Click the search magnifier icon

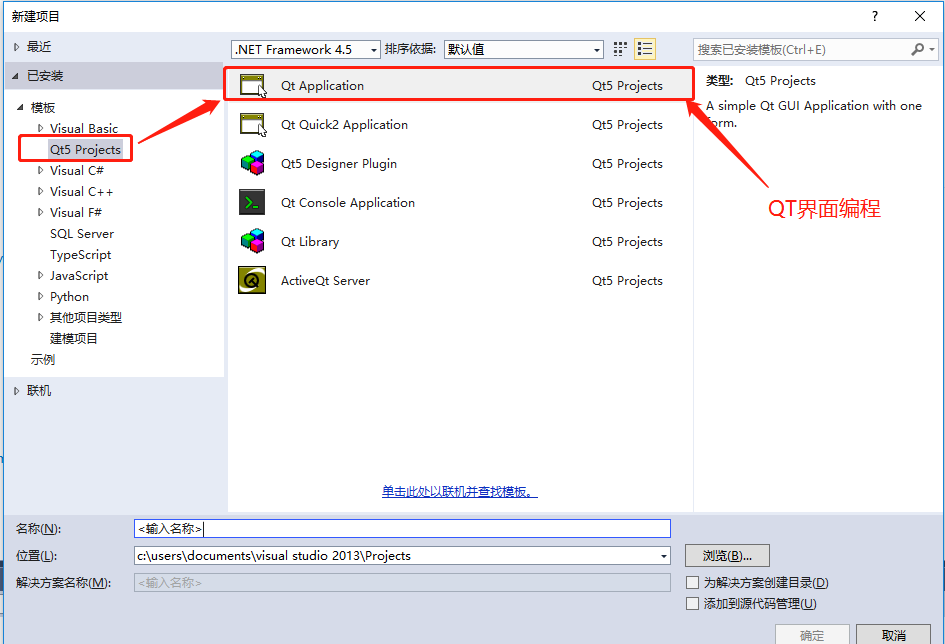click(917, 49)
